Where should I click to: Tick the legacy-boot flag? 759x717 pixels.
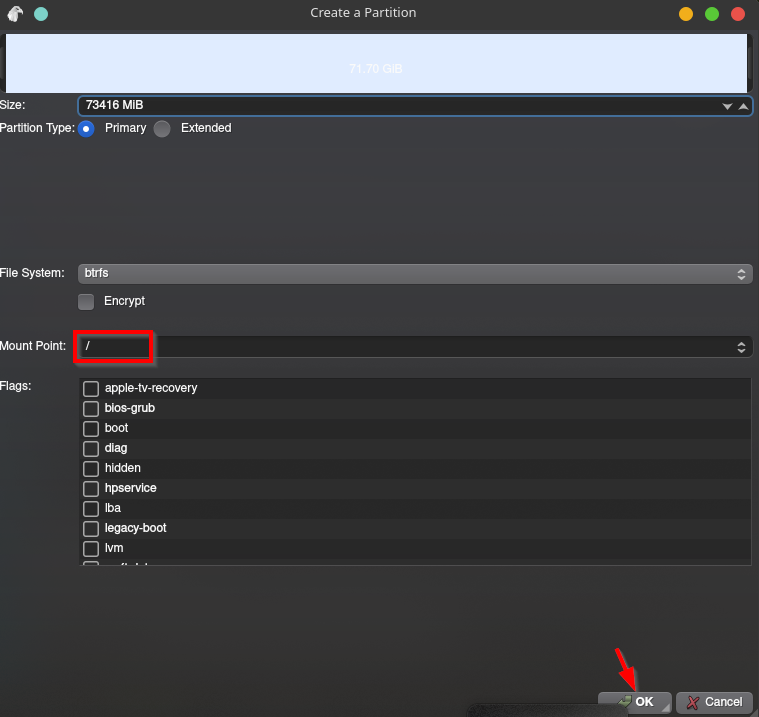[91, 528]
